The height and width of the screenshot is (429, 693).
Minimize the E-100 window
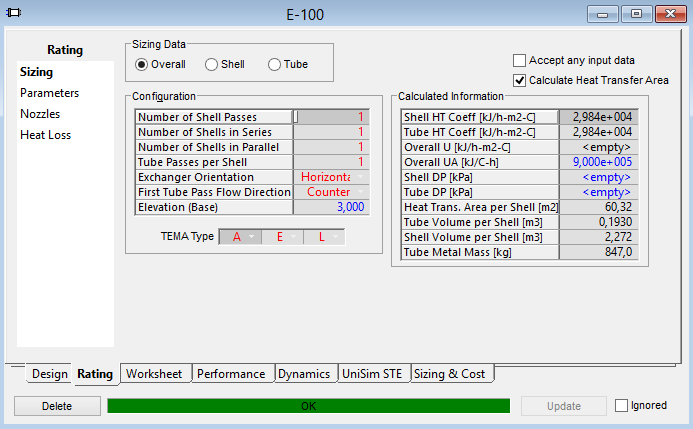pyautogui.click(x=602, y=14)
